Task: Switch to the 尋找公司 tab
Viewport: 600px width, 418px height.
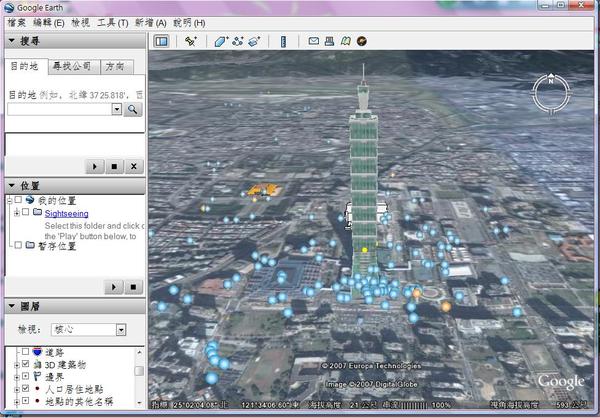Action: [72, 67]
